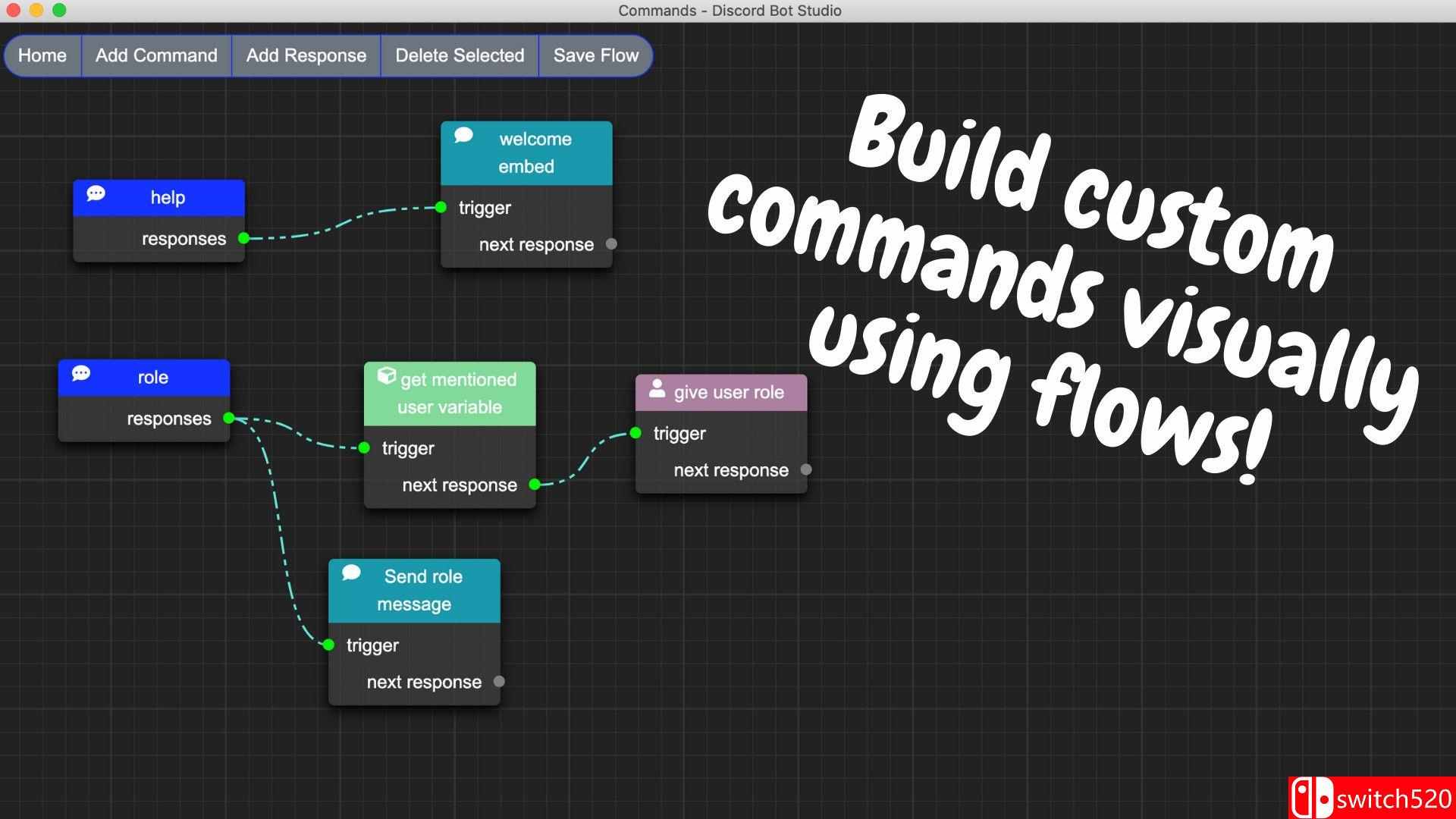Click the cube icon on get mentioned user variable
The height and width of the screenshot is (819, 1456).
coord(387,376)
